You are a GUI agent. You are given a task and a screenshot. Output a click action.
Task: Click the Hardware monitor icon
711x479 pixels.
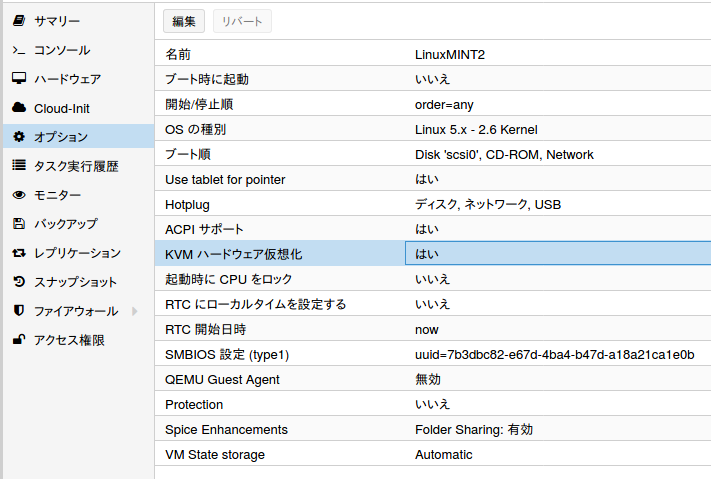pyautogui.click(x=18, y=79)
